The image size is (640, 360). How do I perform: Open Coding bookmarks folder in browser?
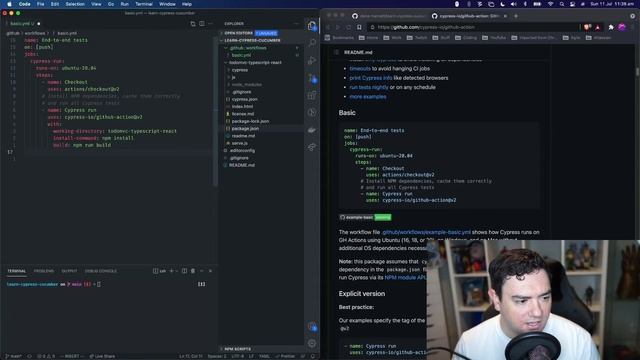466,38
